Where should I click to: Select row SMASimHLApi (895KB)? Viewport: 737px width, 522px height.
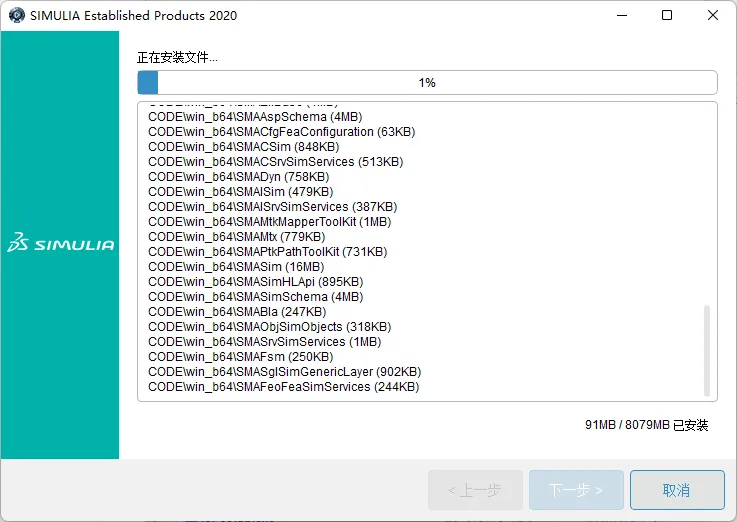point(256,282)
